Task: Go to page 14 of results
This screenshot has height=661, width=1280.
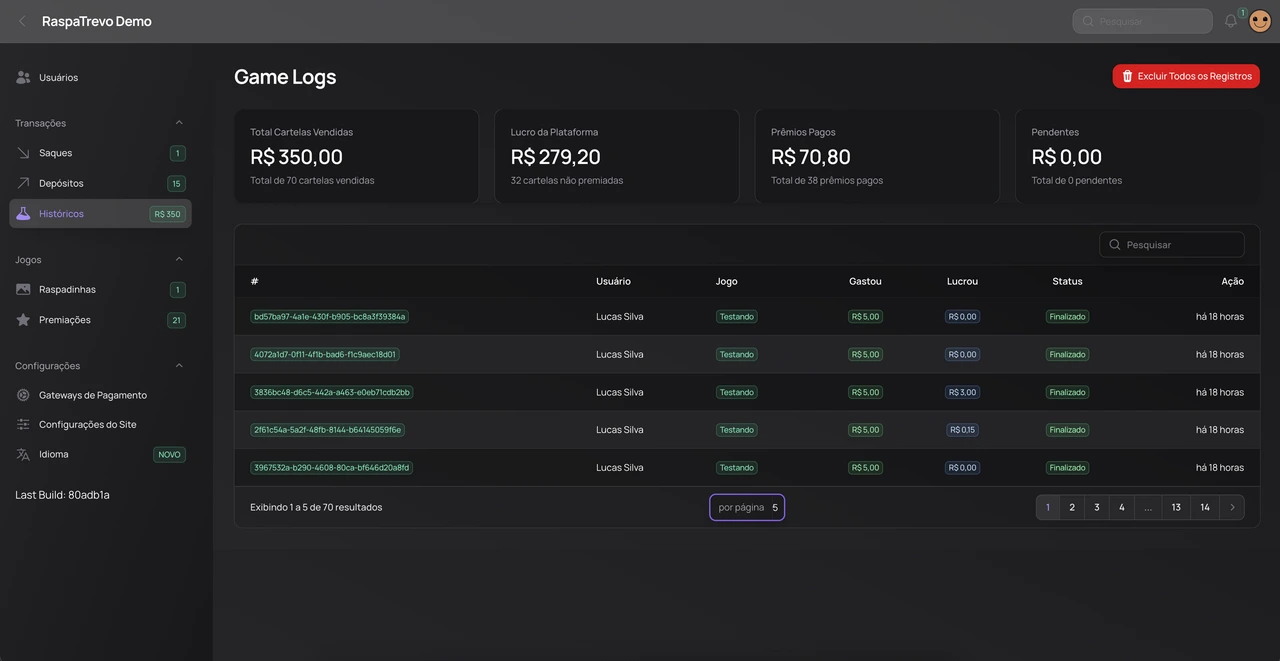Action: (x=1203, y=506)
